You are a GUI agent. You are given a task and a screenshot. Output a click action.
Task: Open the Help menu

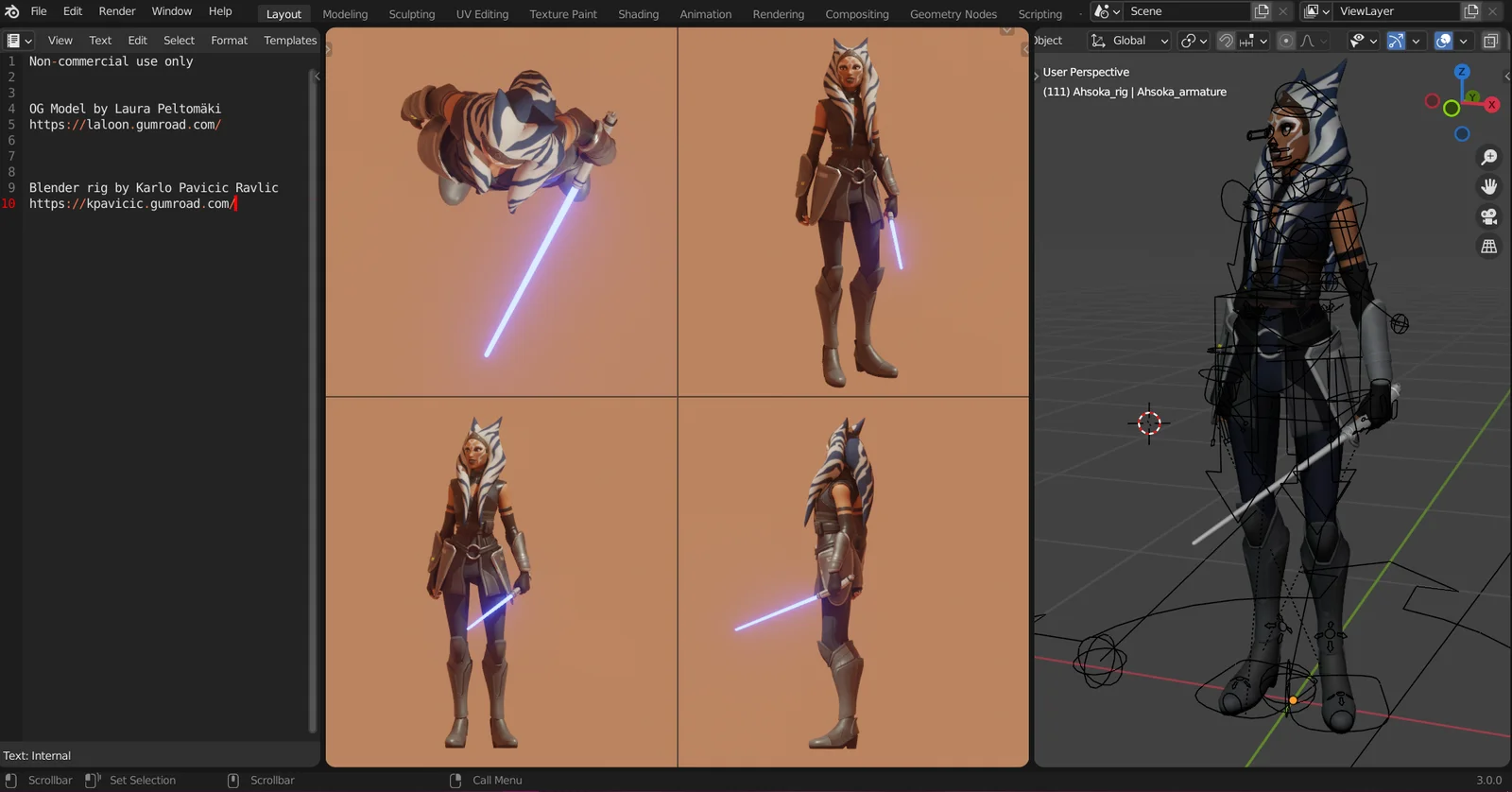(x=220, y=11)
